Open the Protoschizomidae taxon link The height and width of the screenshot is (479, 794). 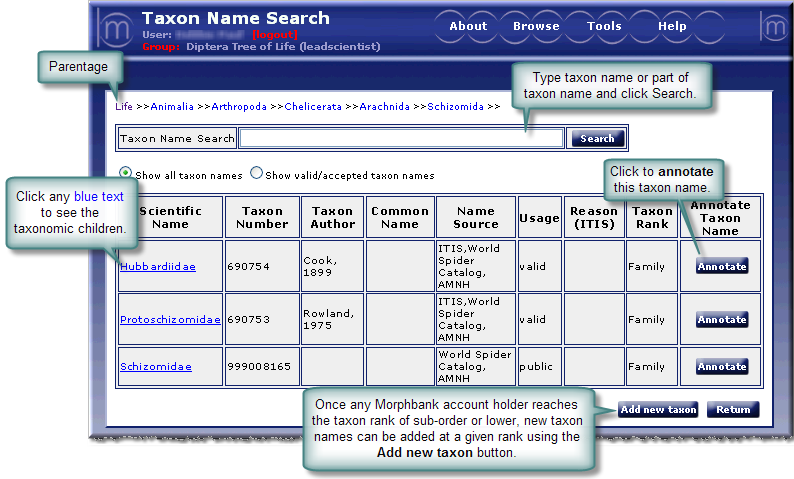(170, 320)
